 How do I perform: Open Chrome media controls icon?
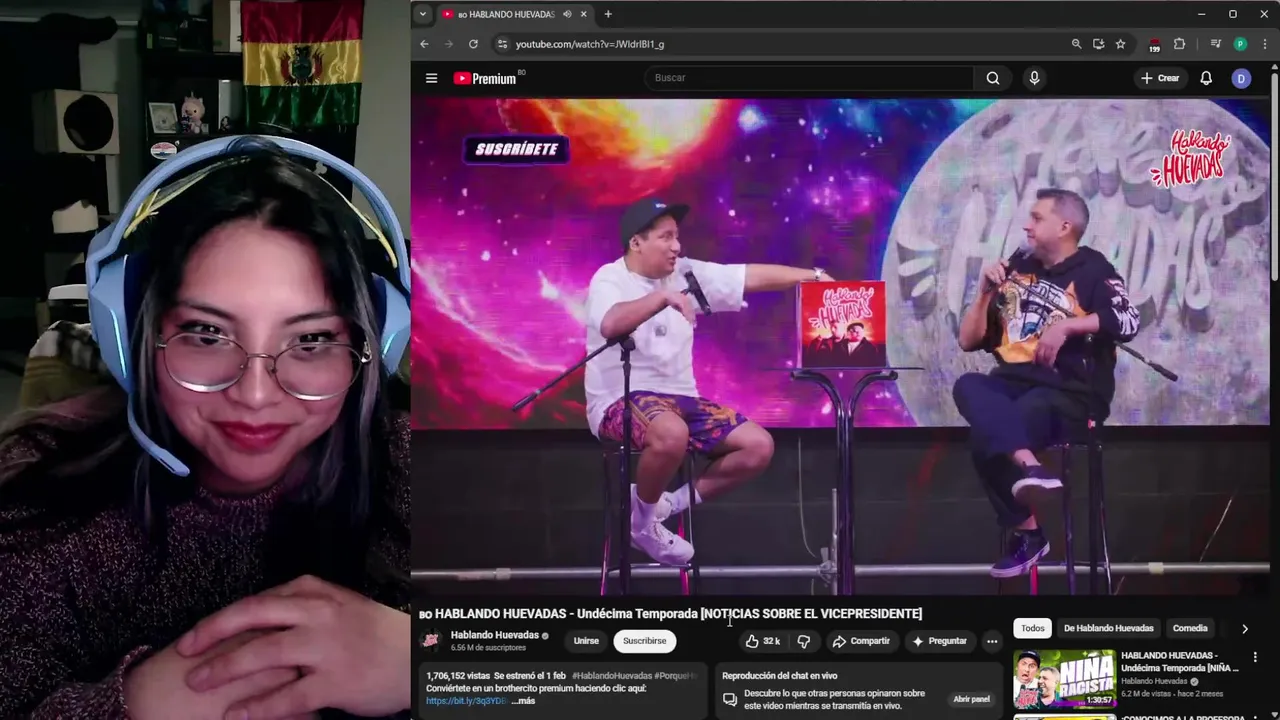coord(1215,44)
